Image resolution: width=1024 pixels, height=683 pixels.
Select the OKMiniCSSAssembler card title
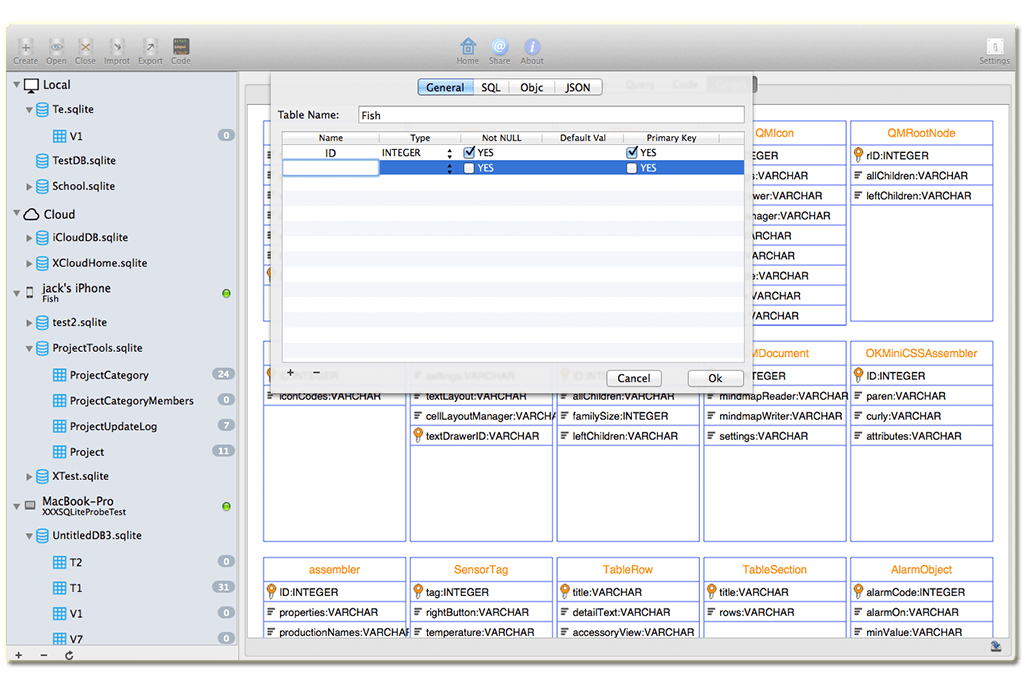coord(921,353)
